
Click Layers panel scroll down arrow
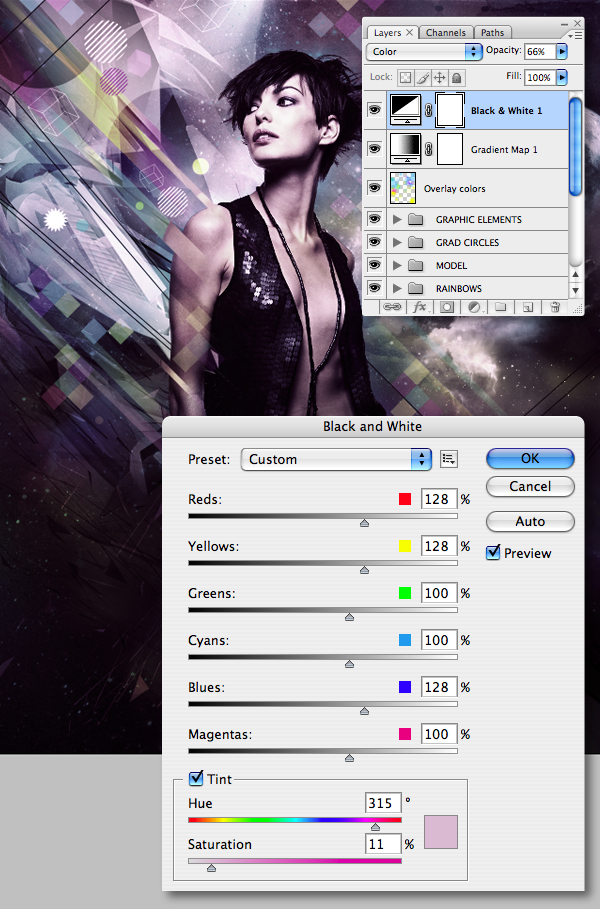point(575,290)
